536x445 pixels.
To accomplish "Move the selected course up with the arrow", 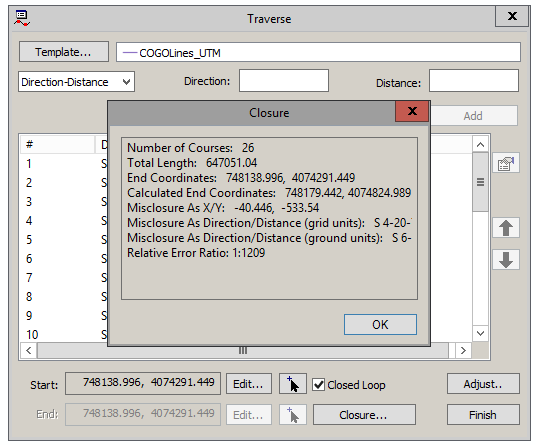I will (x=506, y=228).
